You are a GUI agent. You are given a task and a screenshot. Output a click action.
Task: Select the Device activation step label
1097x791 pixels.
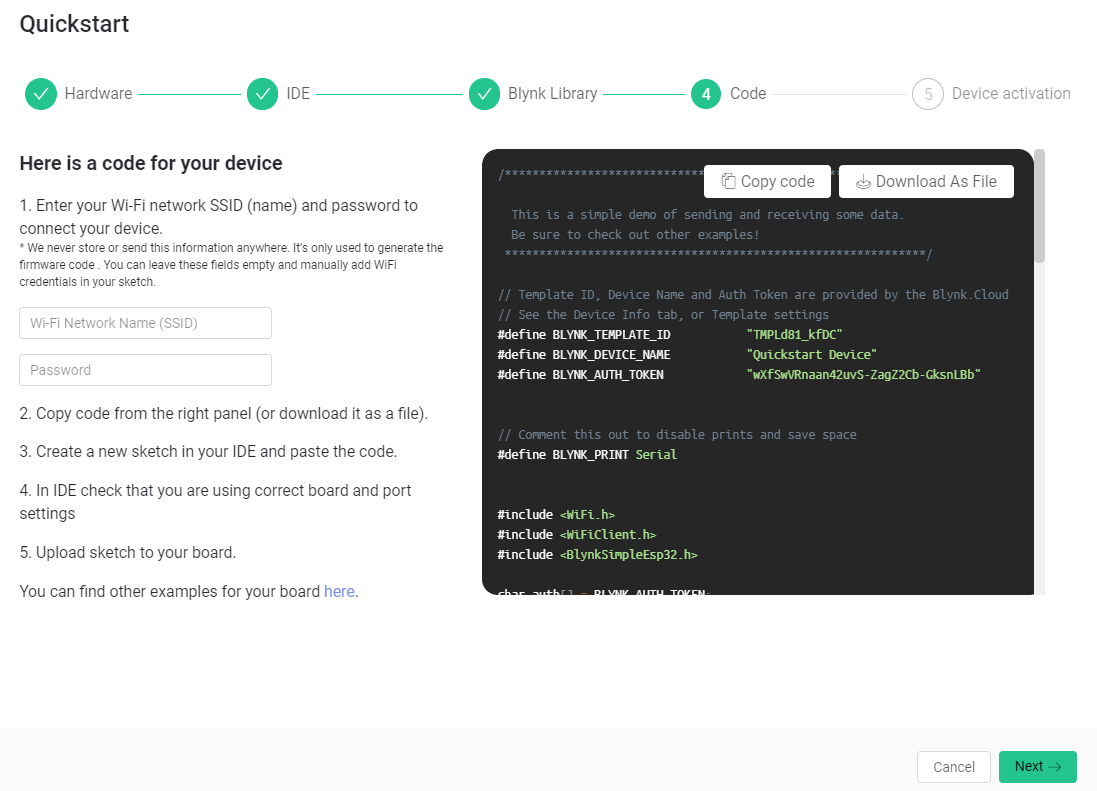pyautogui.click(x=1011, y=94)
